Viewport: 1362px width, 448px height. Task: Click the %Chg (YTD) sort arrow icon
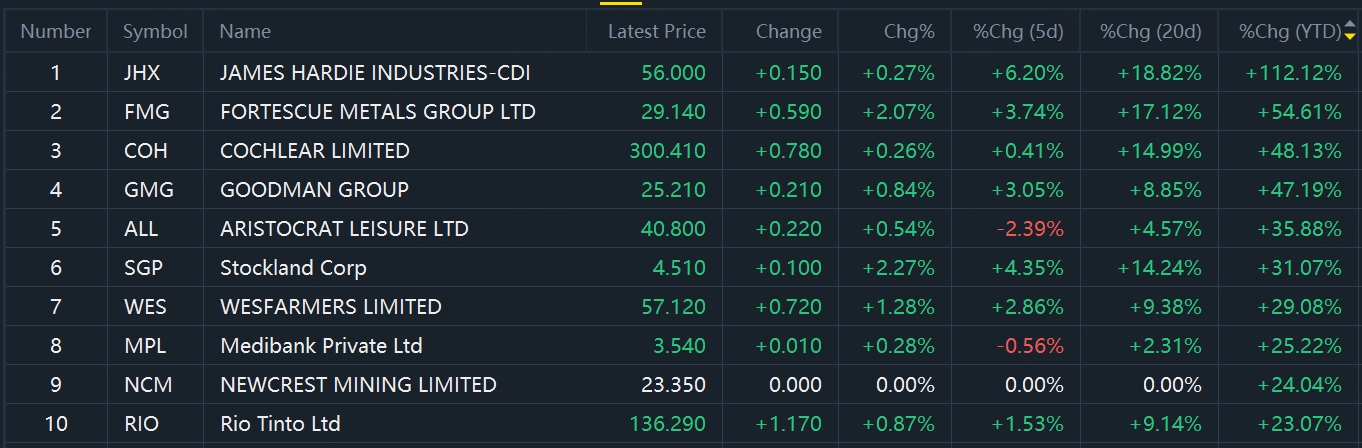pyautogui.click(x=1350, y=32)
